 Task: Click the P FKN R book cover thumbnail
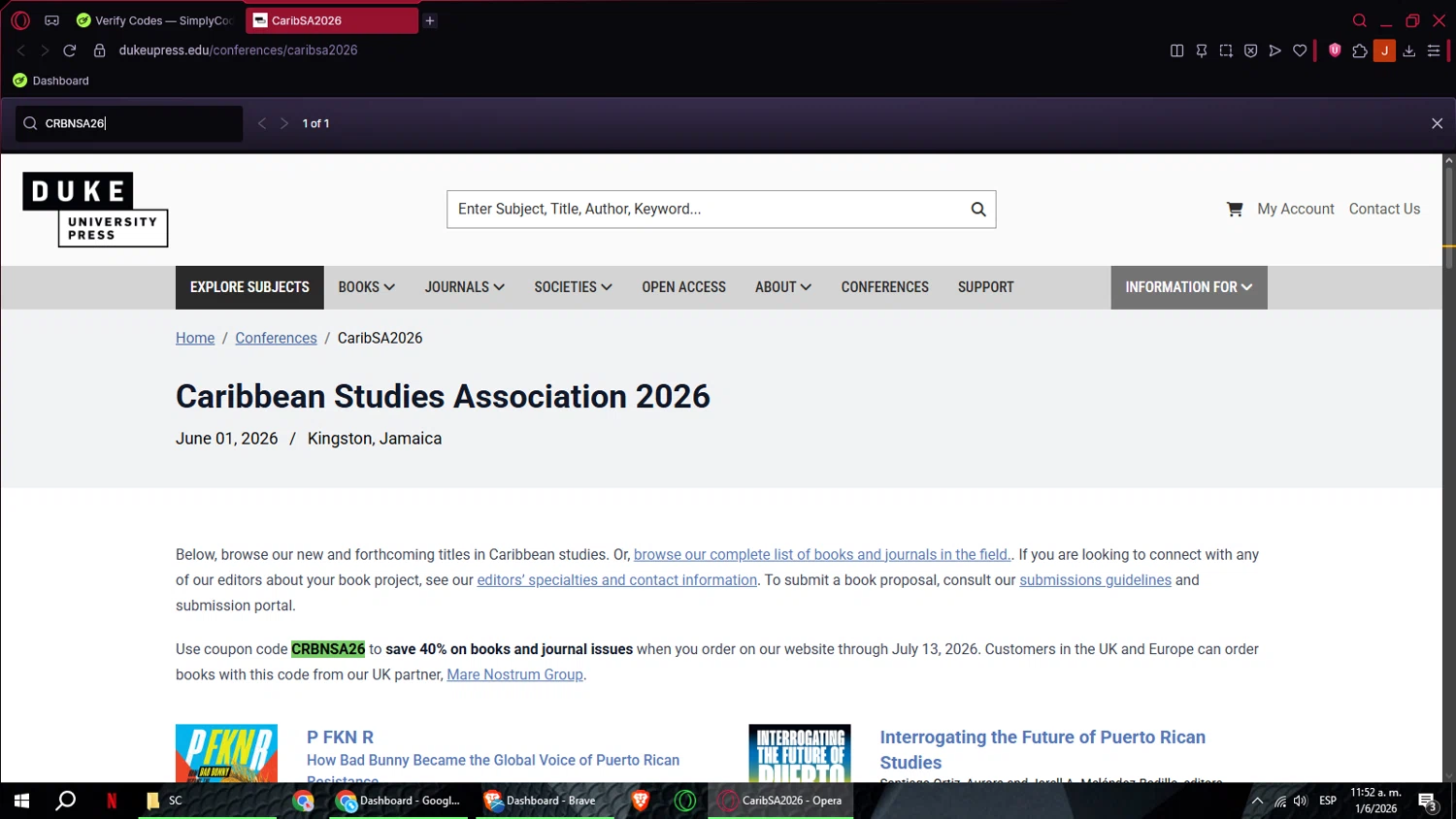tap(226, 753)
